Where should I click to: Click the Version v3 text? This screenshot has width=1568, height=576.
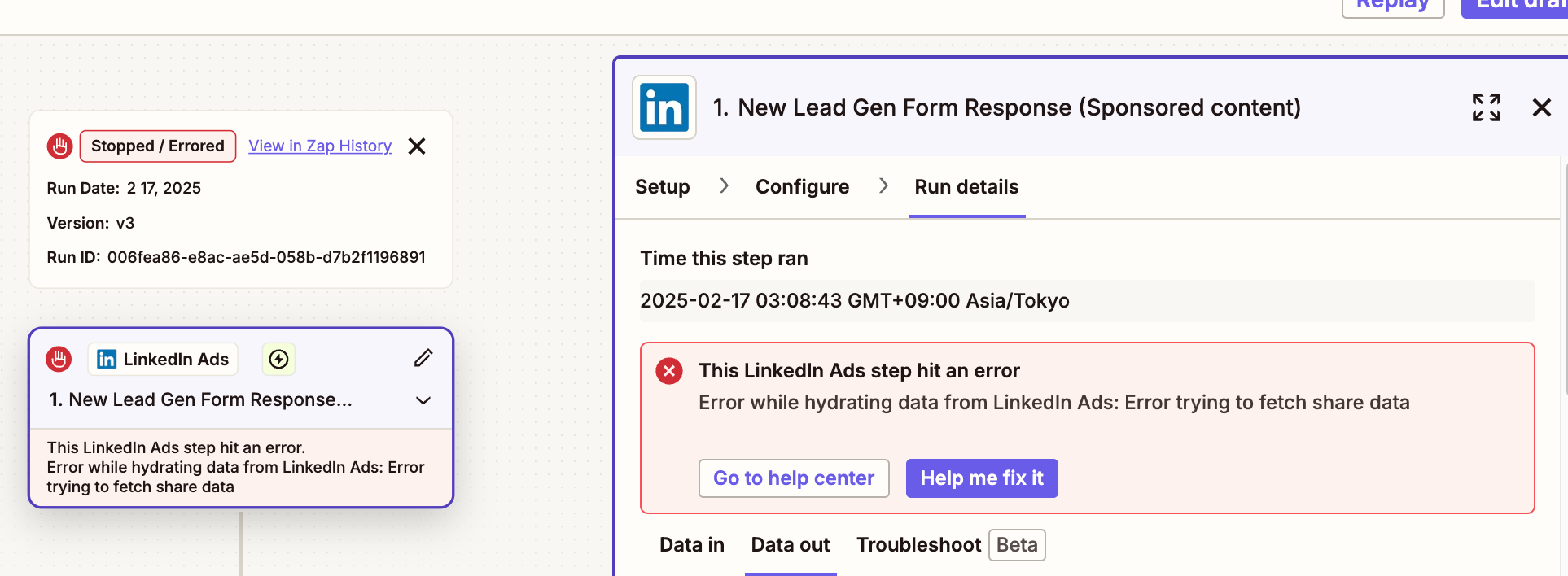[x=90, y=223]
